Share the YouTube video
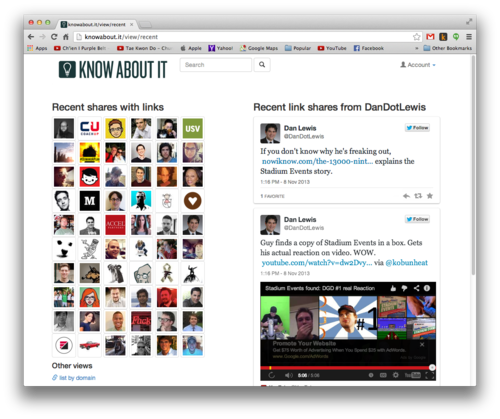 416,288
